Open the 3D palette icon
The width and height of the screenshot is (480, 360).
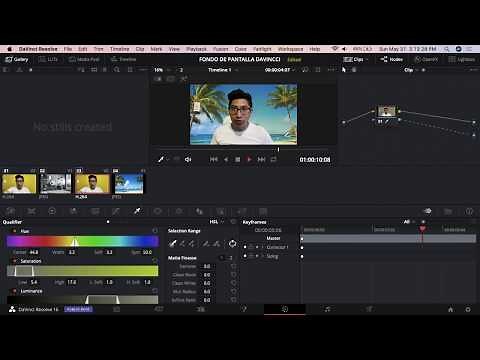coord(263,211)
